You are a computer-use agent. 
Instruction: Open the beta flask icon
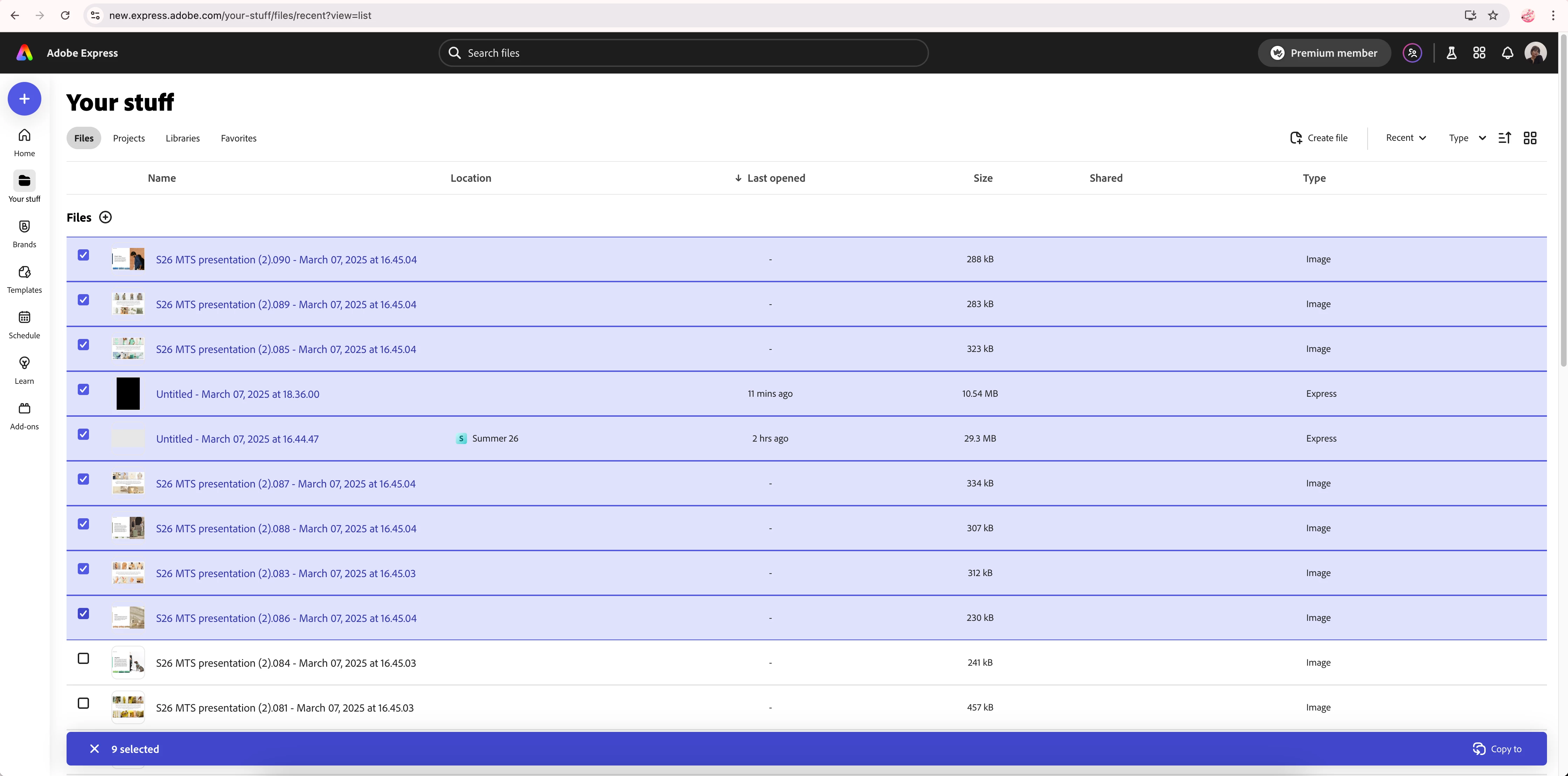(1451, 53)
